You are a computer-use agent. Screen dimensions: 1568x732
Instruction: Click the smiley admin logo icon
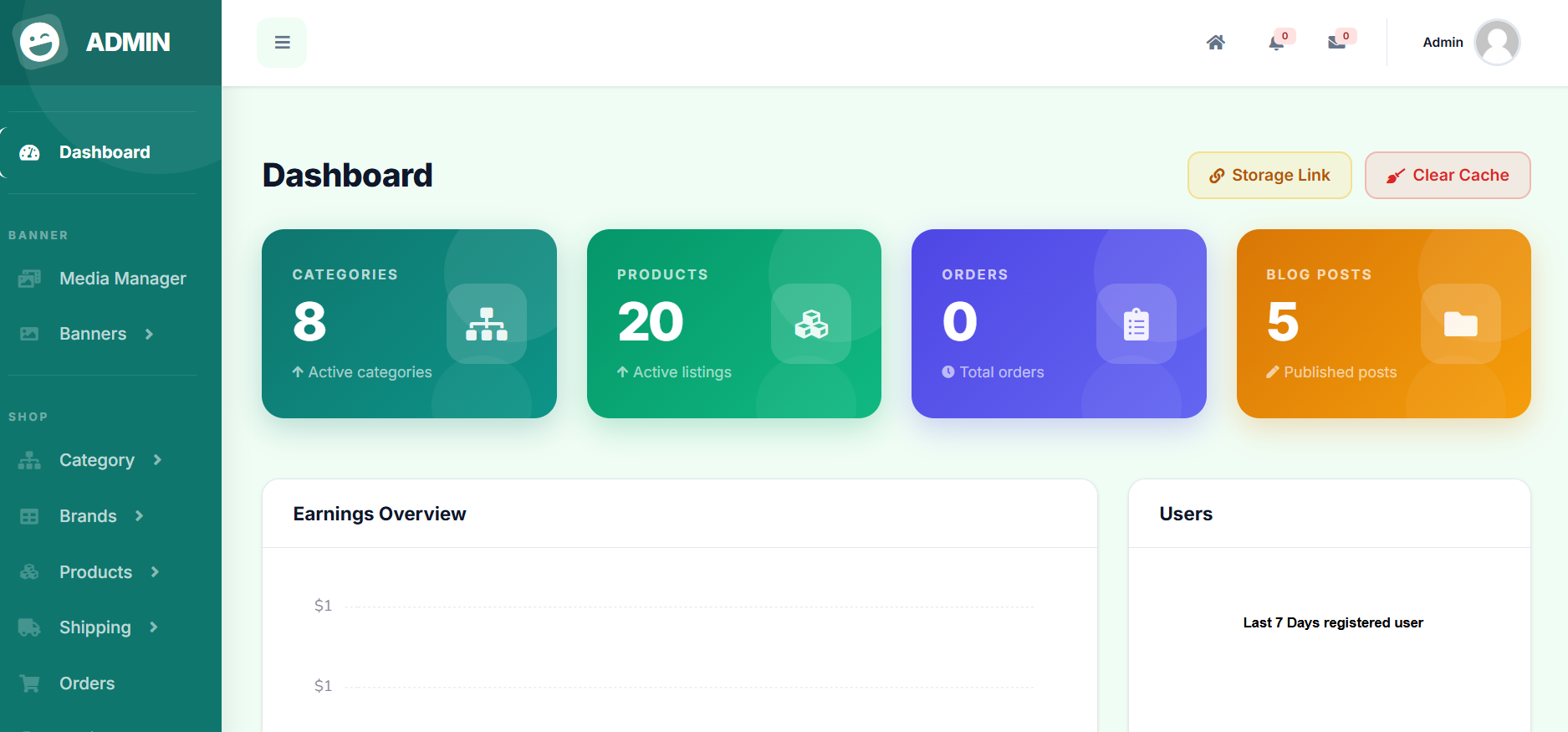40,42
